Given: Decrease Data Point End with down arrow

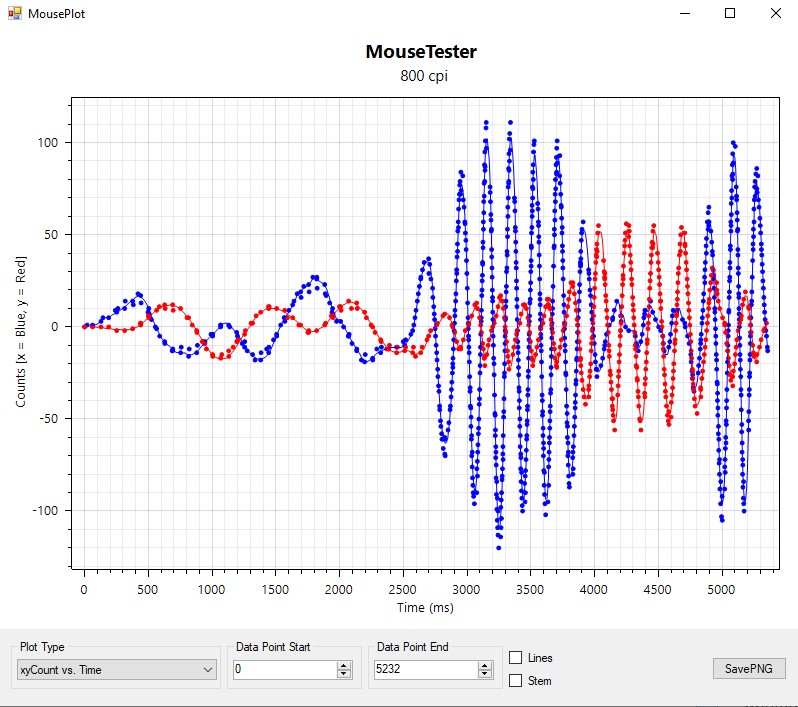Looking at the screenshot, I should (x=486, y=674).
